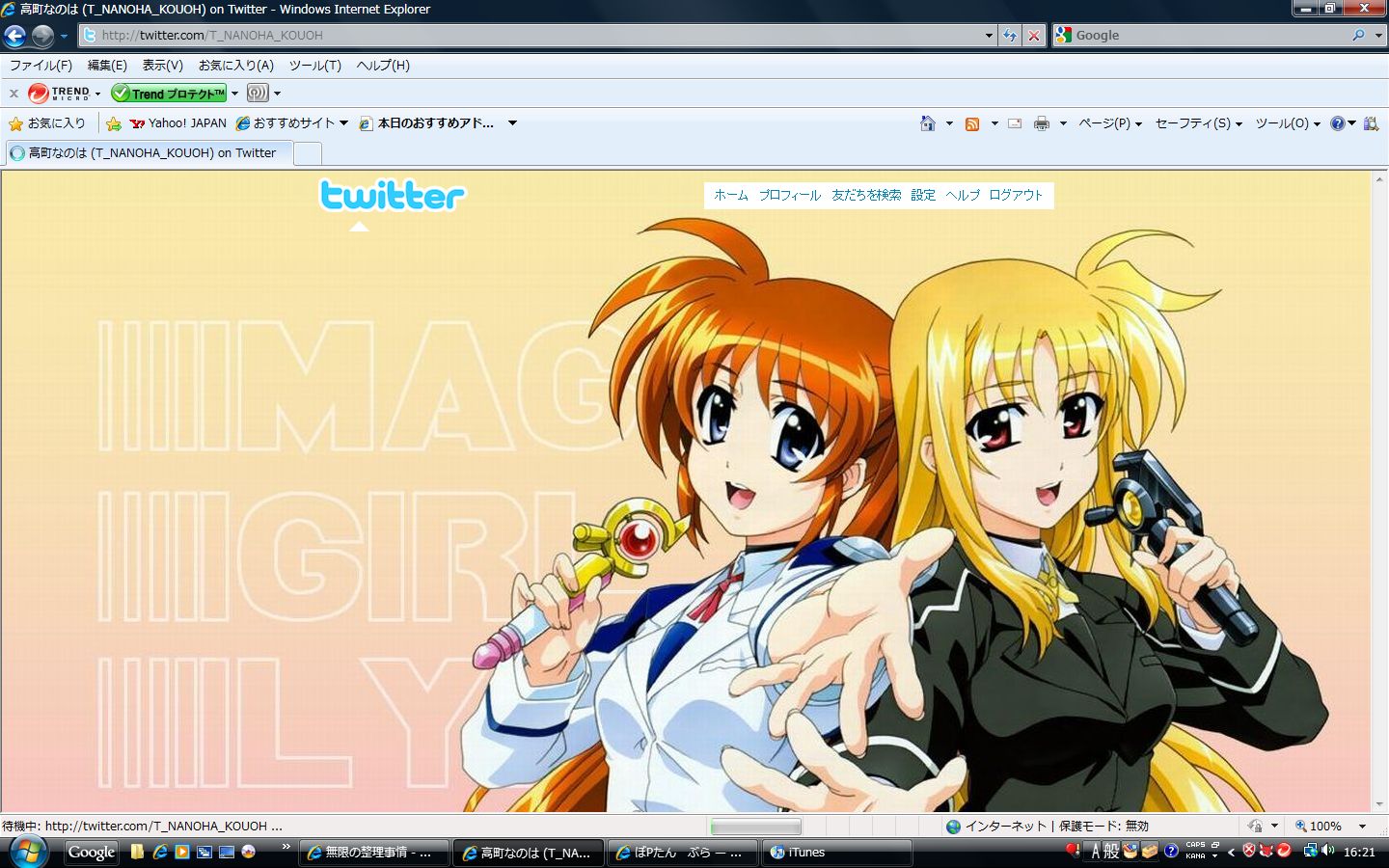Select the 高町なのは on Twitter tab

[149, 153]
